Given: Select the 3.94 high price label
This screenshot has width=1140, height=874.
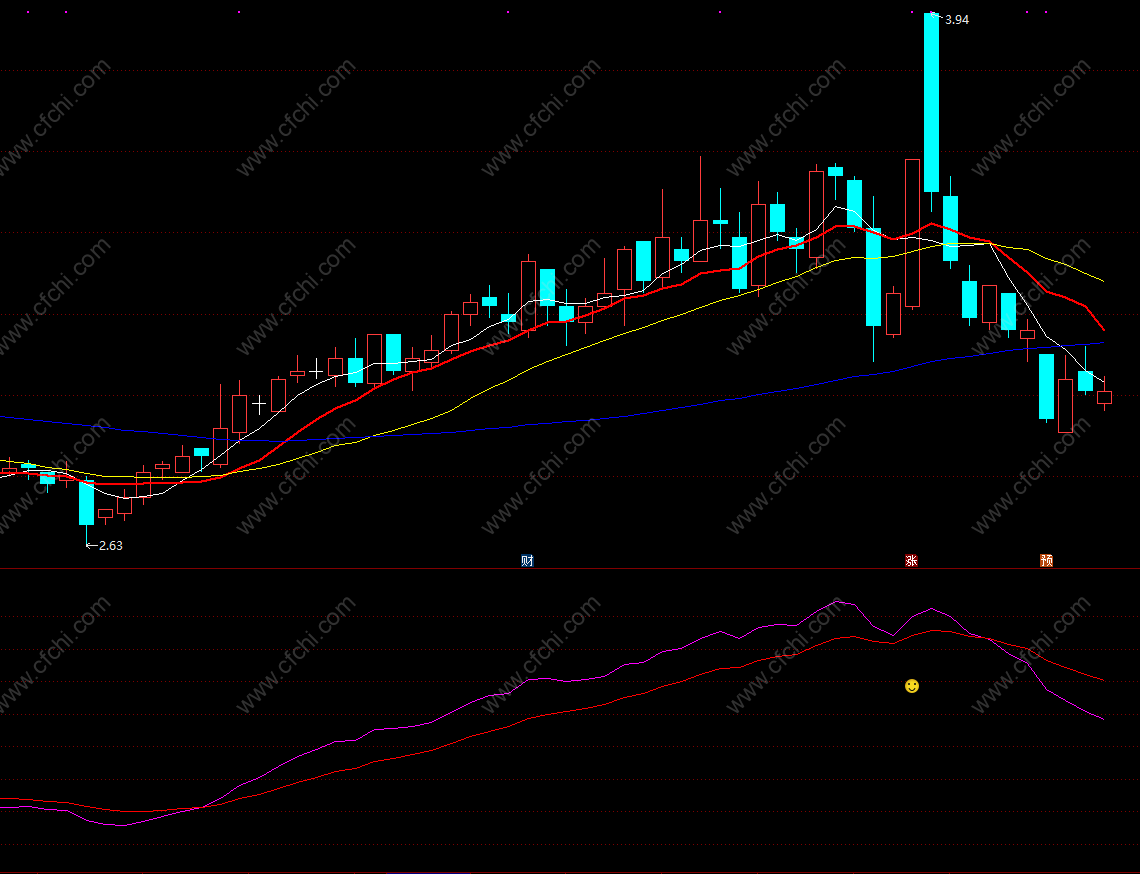Looking at the screenshot, I should click(x=957, y=20).
